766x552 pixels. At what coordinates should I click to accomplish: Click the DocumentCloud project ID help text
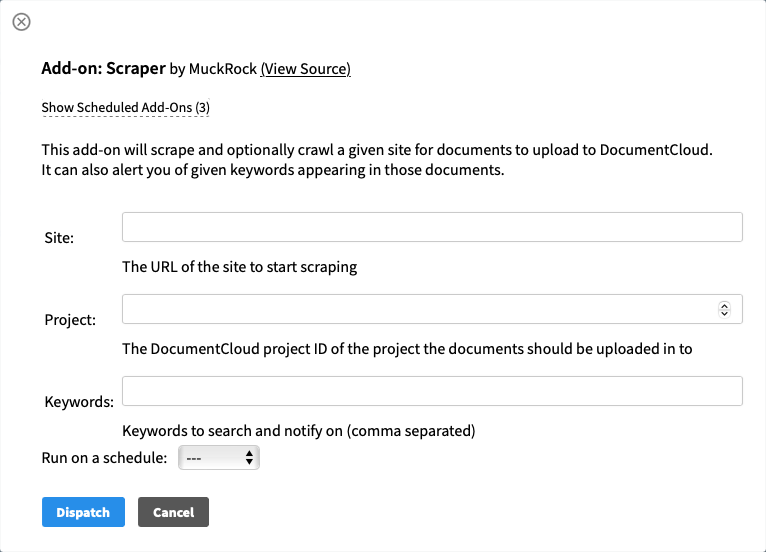click(407, 349)
